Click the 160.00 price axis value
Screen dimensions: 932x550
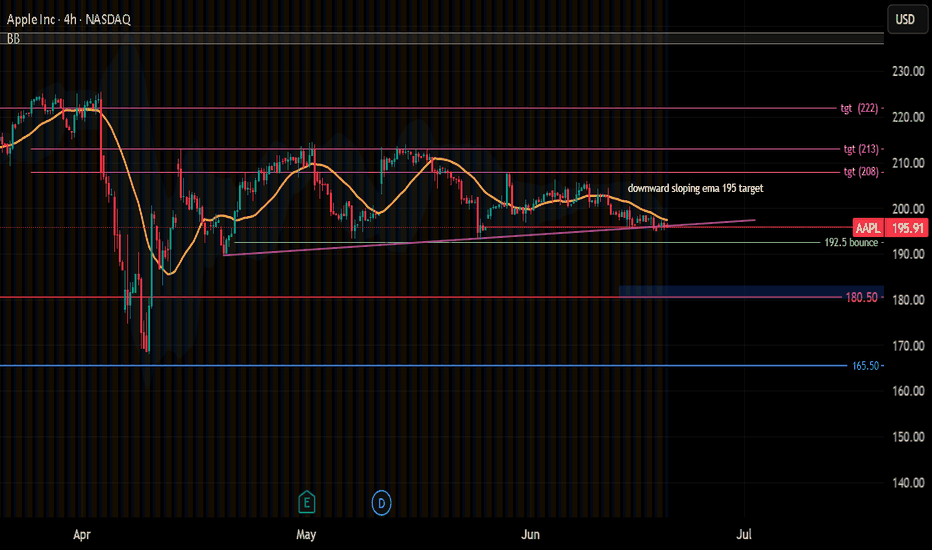tap(908, 391)
